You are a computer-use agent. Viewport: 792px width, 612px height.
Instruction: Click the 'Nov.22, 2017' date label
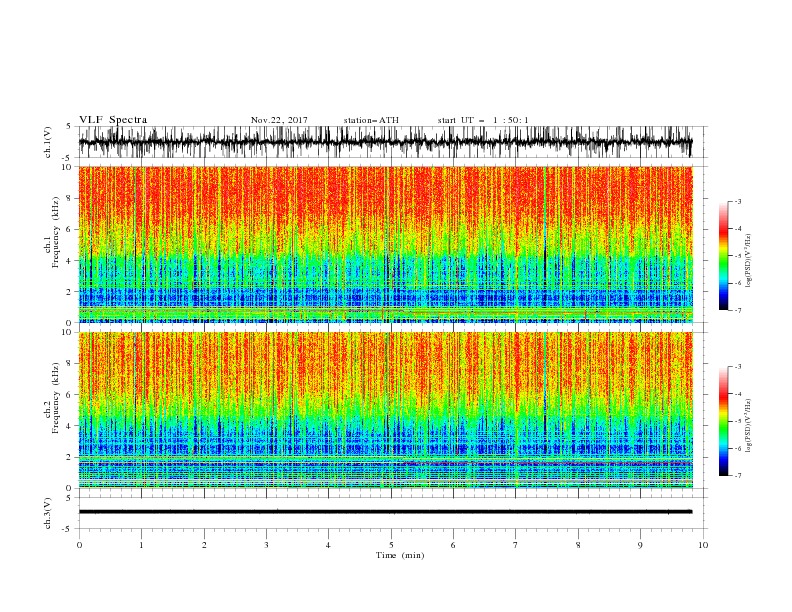point(279,120)
